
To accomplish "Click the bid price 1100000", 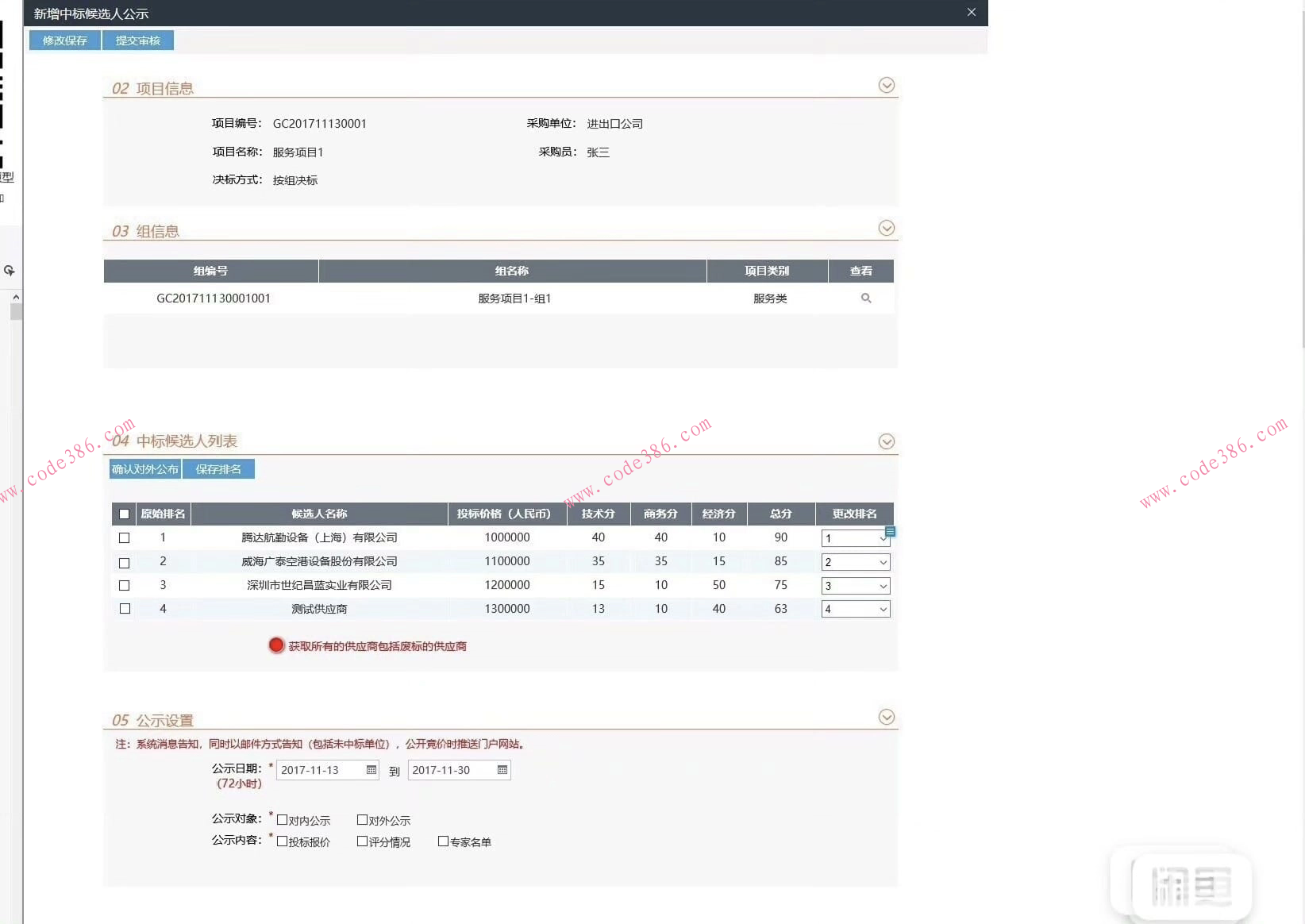I will click(507, 561).
